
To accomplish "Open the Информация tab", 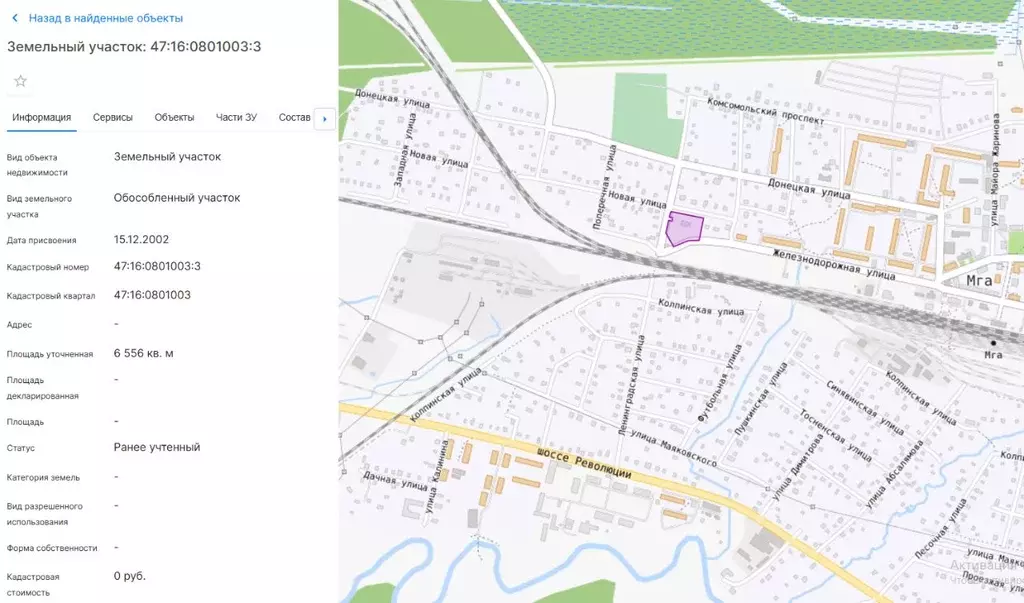I will click(x=42, y=118).
